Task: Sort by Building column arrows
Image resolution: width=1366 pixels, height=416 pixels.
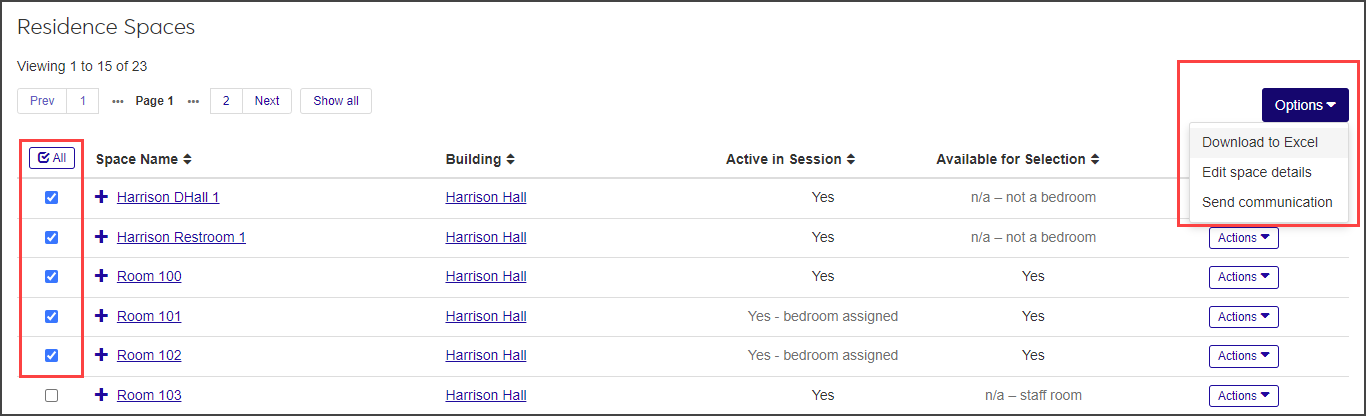Action: (510, 159)
